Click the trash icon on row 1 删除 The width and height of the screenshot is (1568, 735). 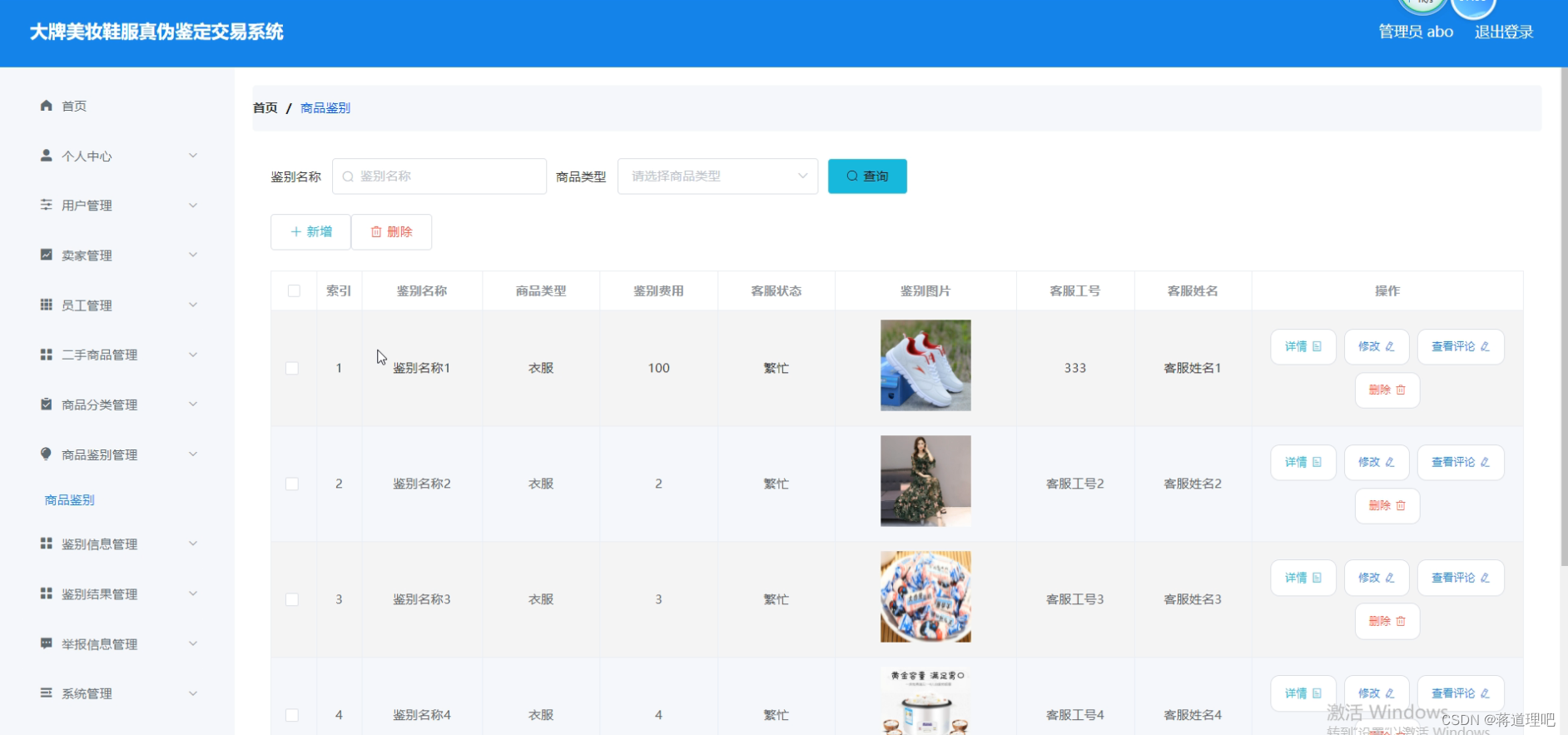coord(1401,390)
